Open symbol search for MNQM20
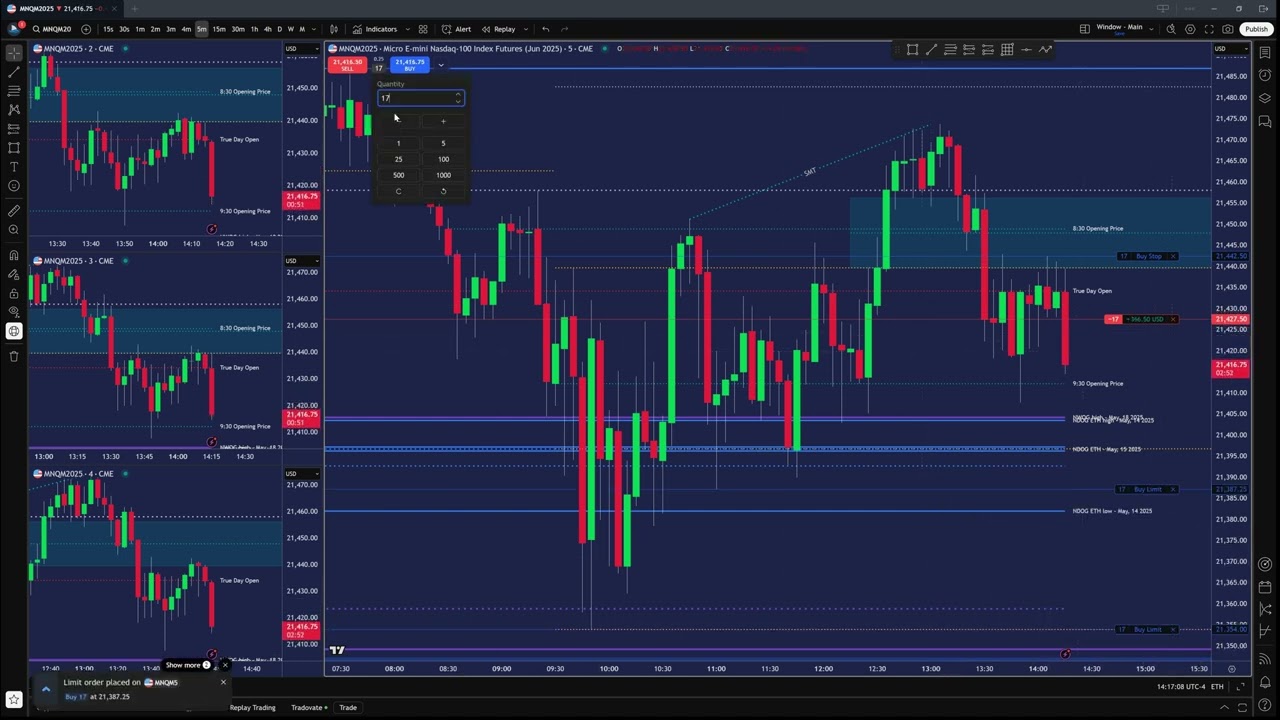 [51, 29]
